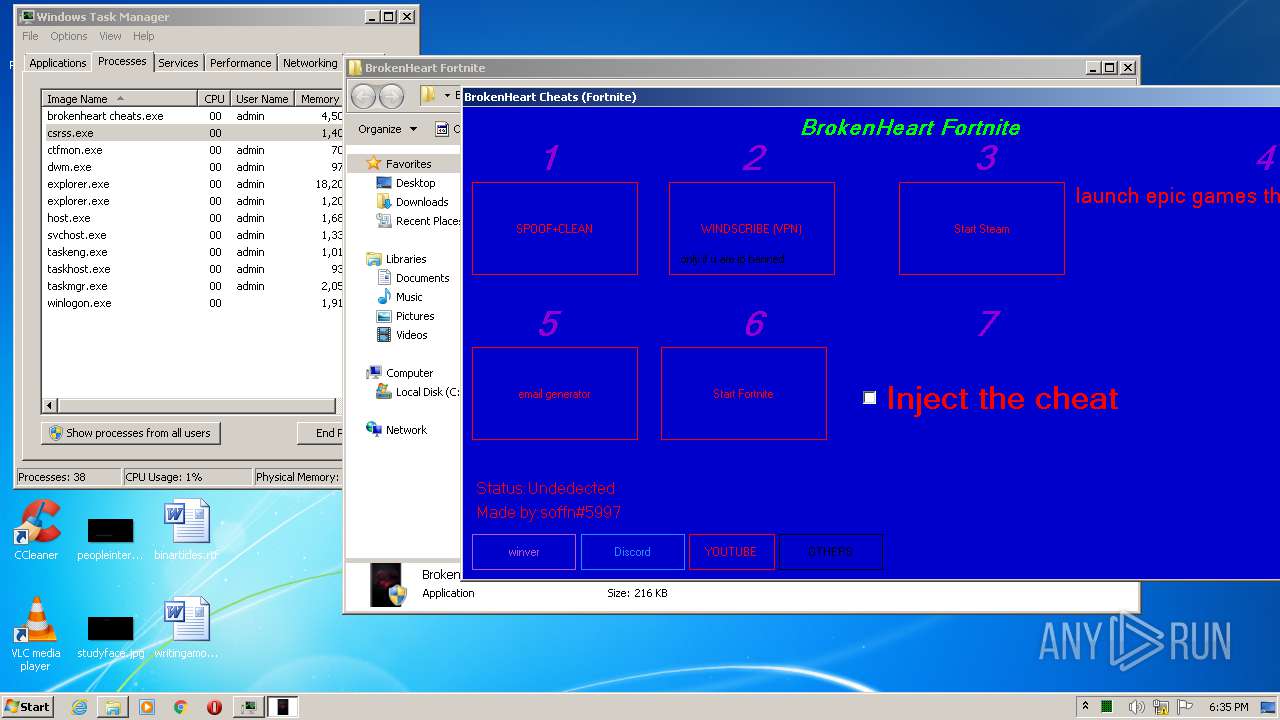Screen dimensions: 1280x720
Task: Select brokenheart cheats.exe process row
Action: tap(194, 116)
